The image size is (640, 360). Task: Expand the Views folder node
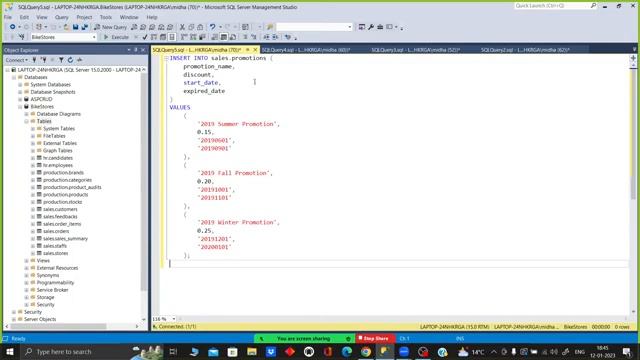(27, 260)
